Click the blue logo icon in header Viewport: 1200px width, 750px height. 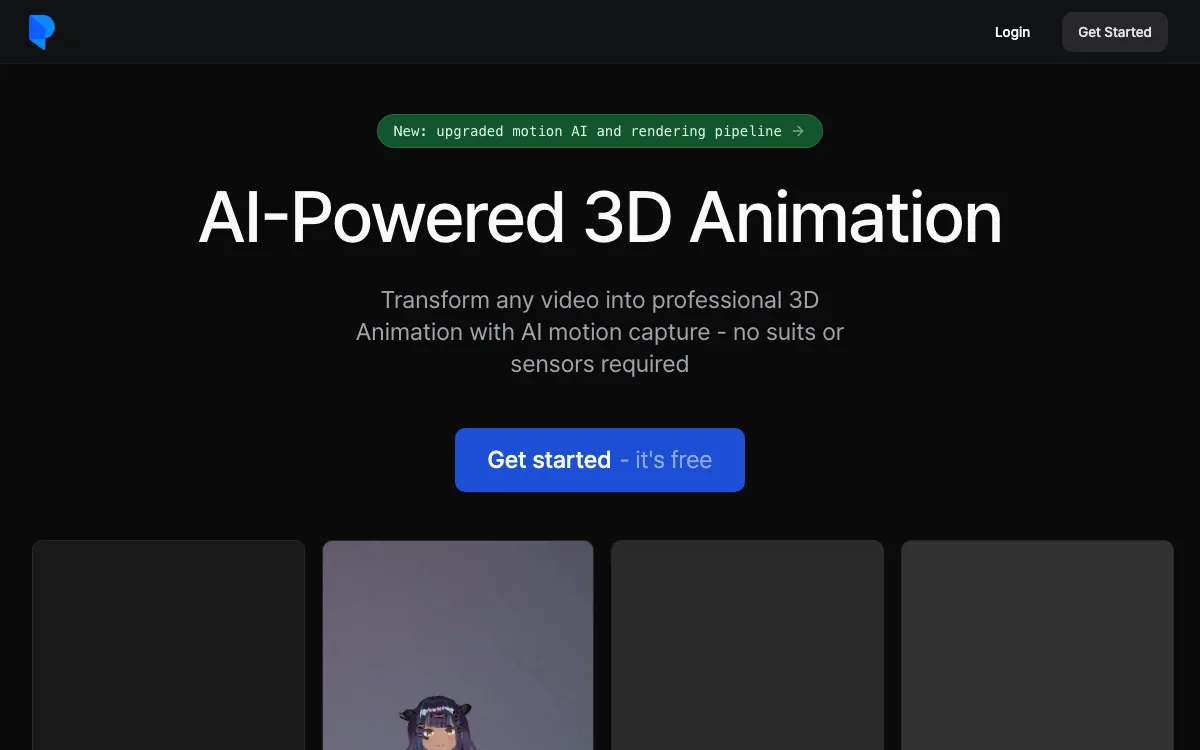[x=41, y=32]
